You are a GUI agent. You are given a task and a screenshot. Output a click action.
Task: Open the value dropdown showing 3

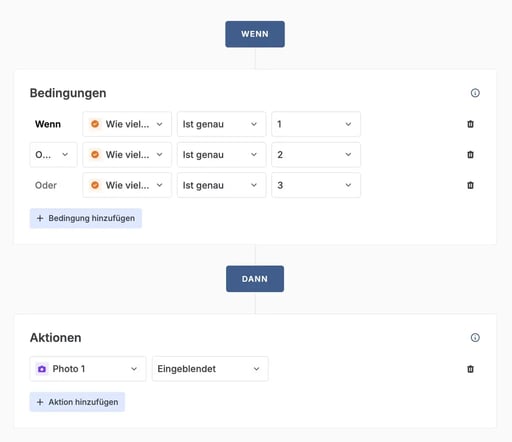[316, 185]
